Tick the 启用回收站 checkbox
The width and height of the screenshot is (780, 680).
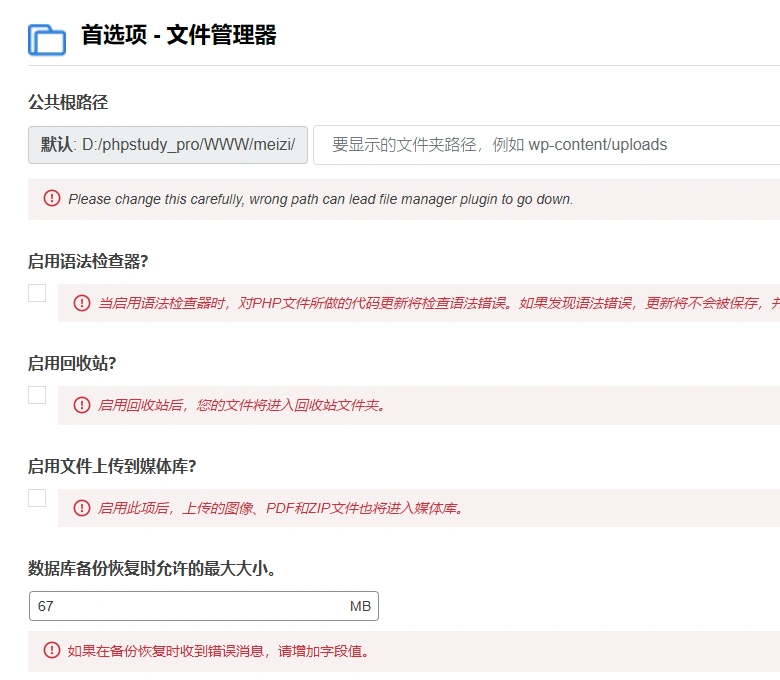pyautogui.click(x=37, y=395)
